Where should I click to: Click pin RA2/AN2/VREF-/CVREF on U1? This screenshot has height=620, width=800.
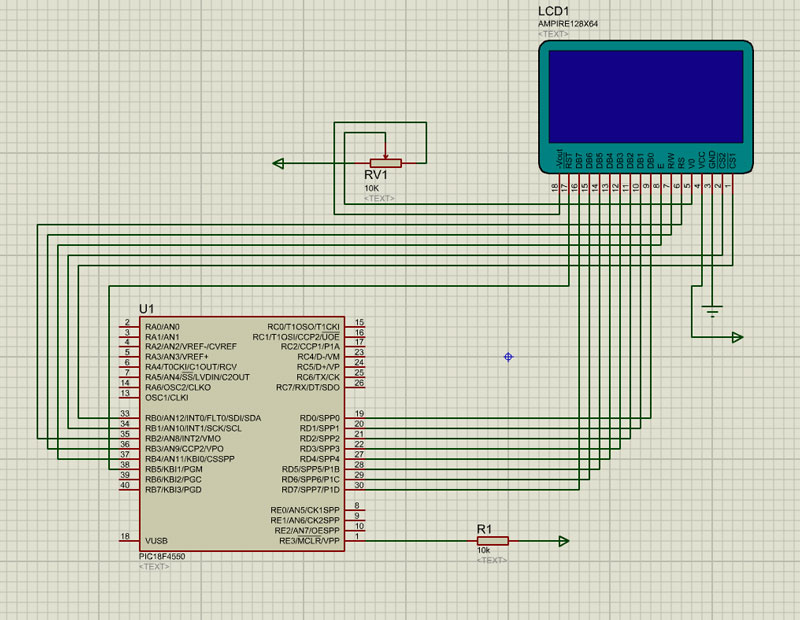pyautogui.click(x=191, y=346)
